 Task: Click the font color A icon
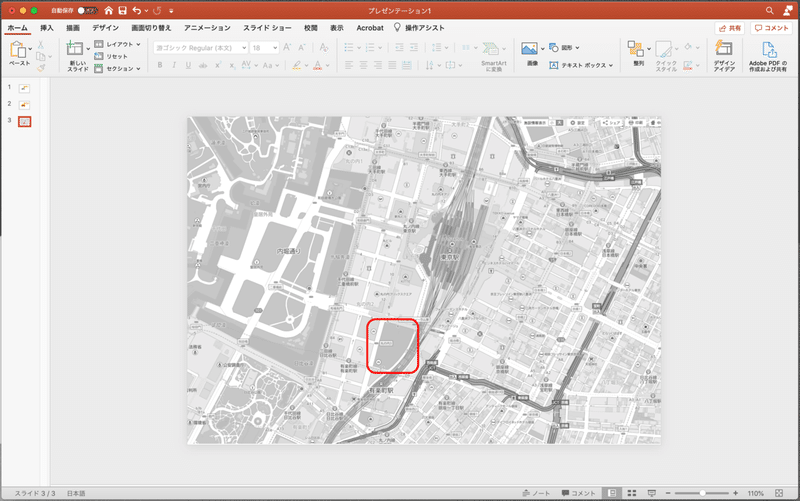318,65
